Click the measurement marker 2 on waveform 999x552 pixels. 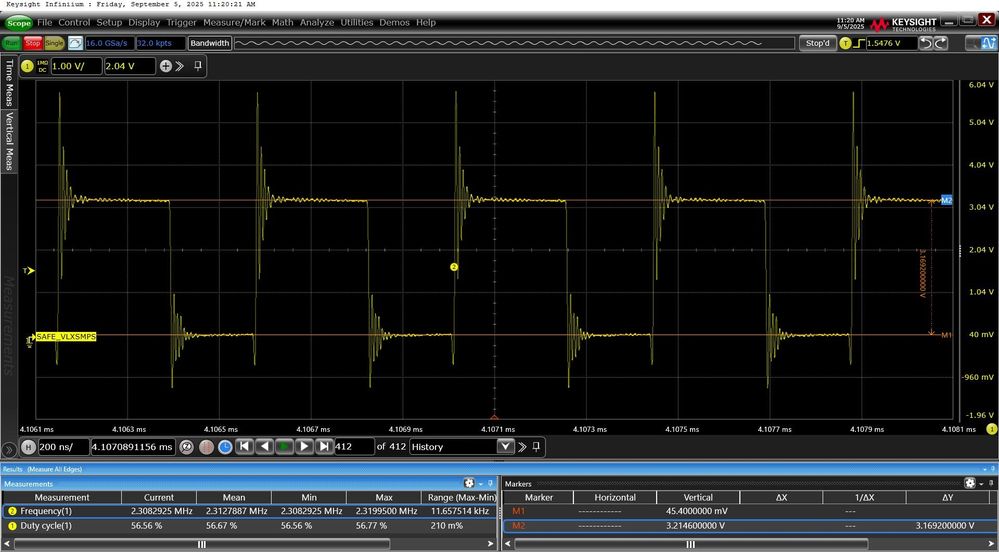(x=454, y=267)
